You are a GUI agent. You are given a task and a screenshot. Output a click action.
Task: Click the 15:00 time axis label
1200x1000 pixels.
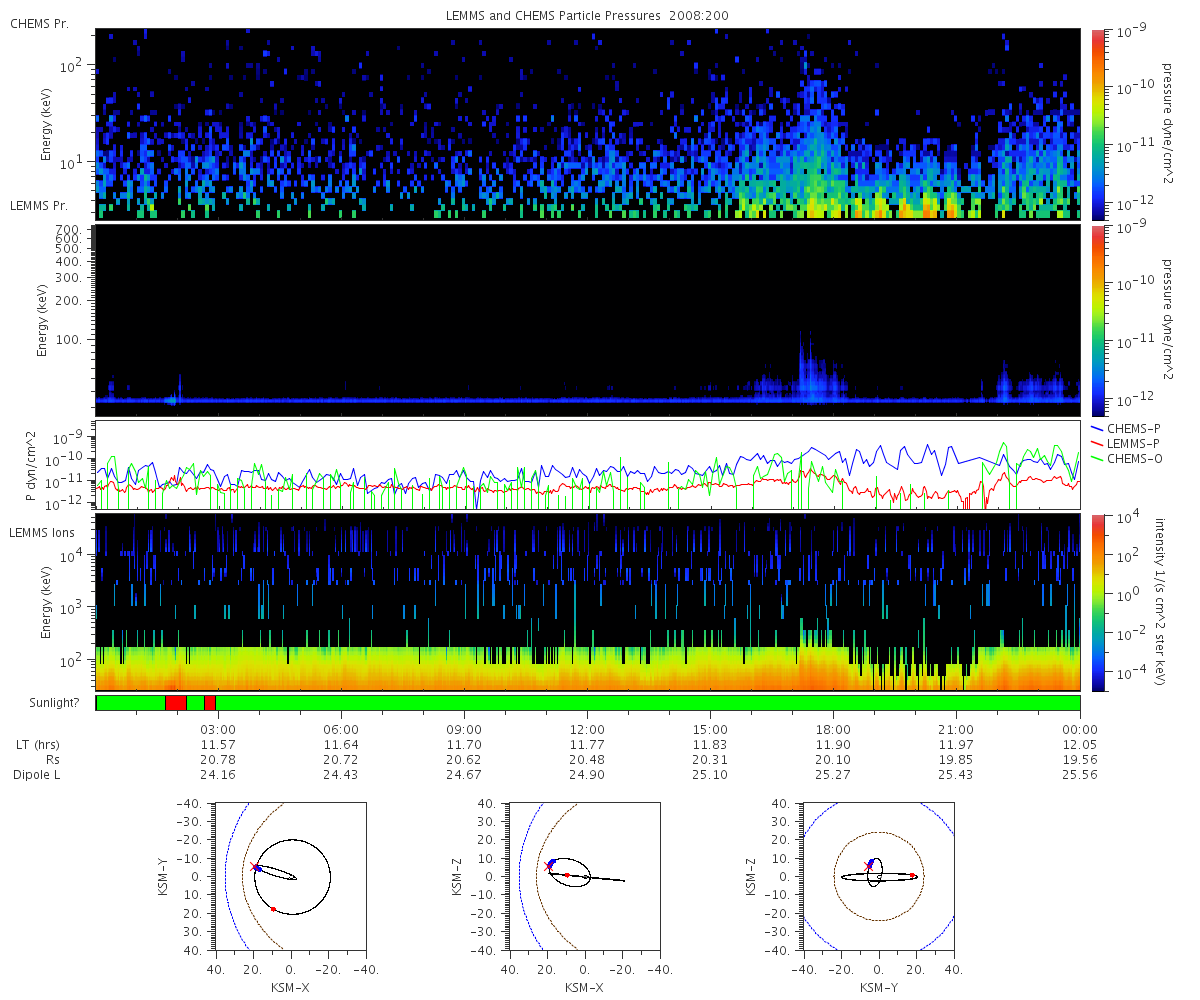[710, 730]
